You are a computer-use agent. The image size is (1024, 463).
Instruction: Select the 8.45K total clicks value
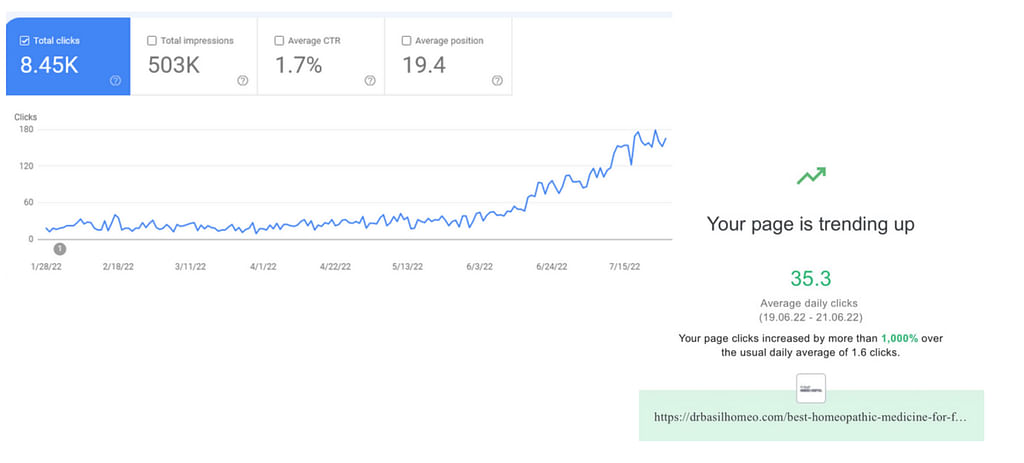(50, 66)
